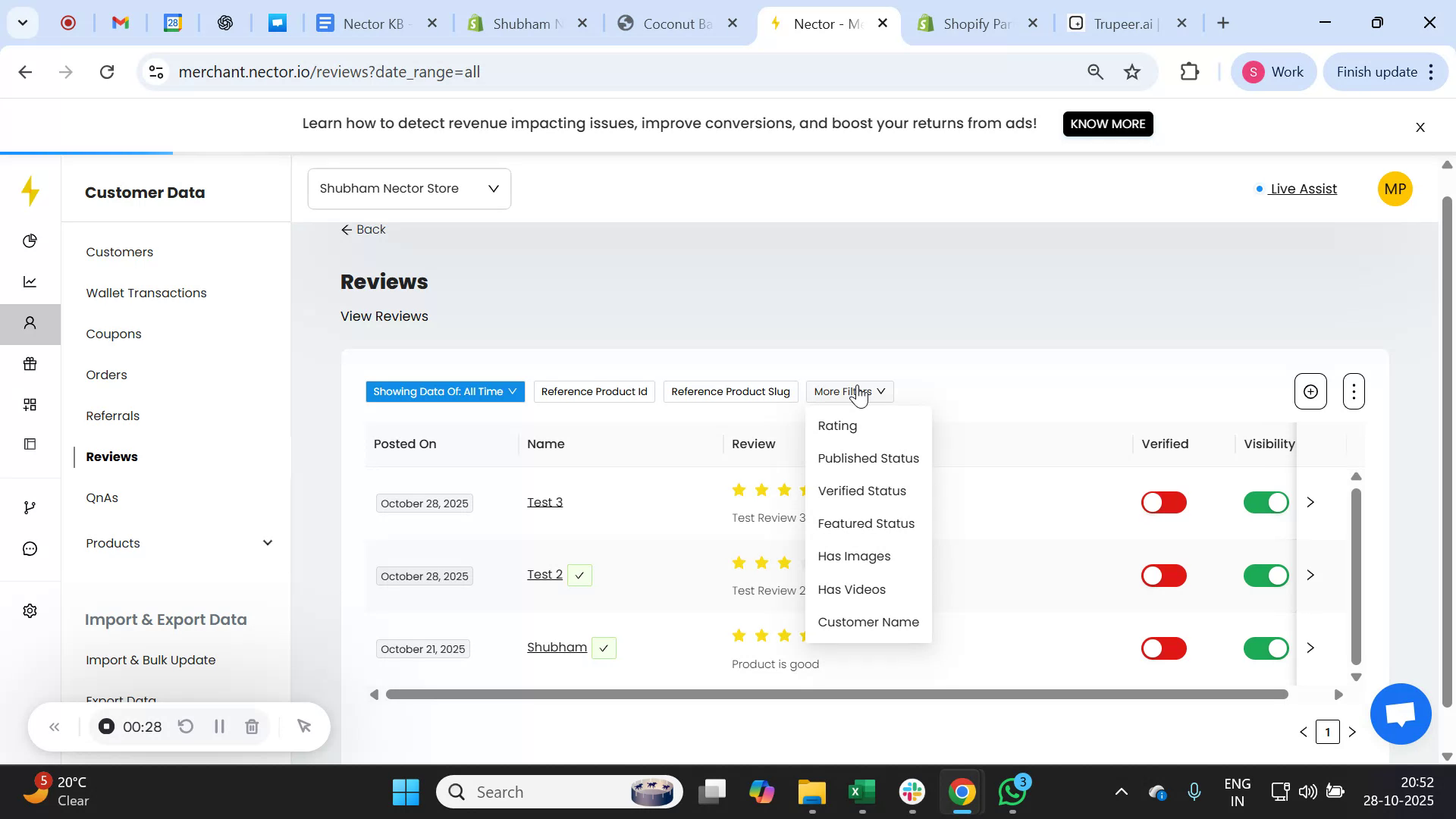This screenshot has height=819, width=1456.
Task: Open the Live Assist link
Action: point(1303,189)
